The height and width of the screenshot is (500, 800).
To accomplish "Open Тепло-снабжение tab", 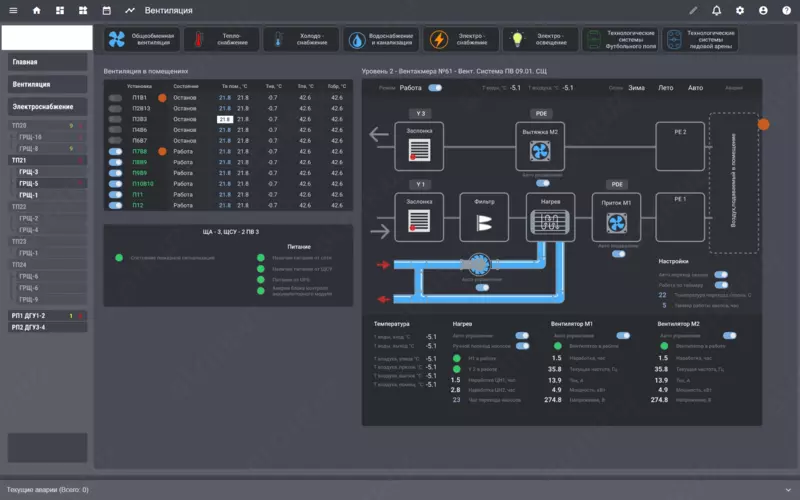I will click(x=222, y=39).
